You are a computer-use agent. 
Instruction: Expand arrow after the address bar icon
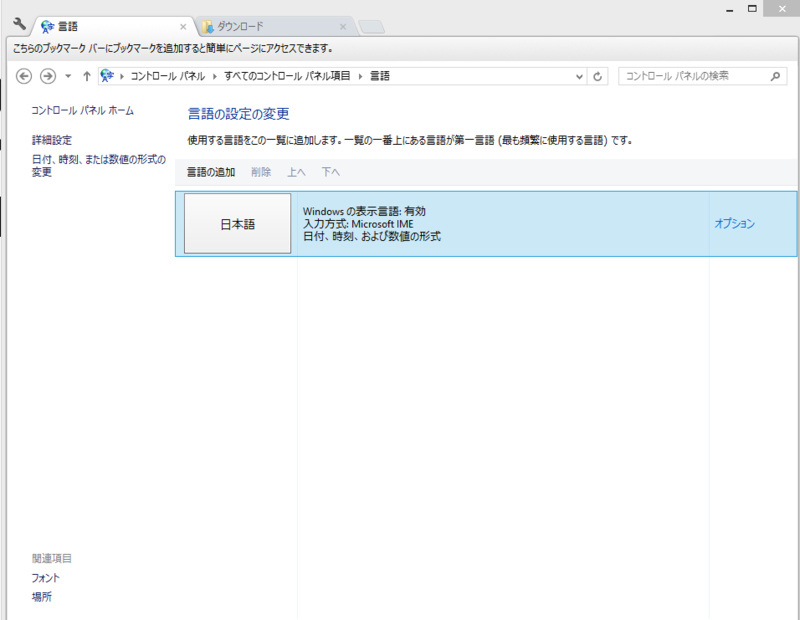pyautogui.click(x=122, y=77)
